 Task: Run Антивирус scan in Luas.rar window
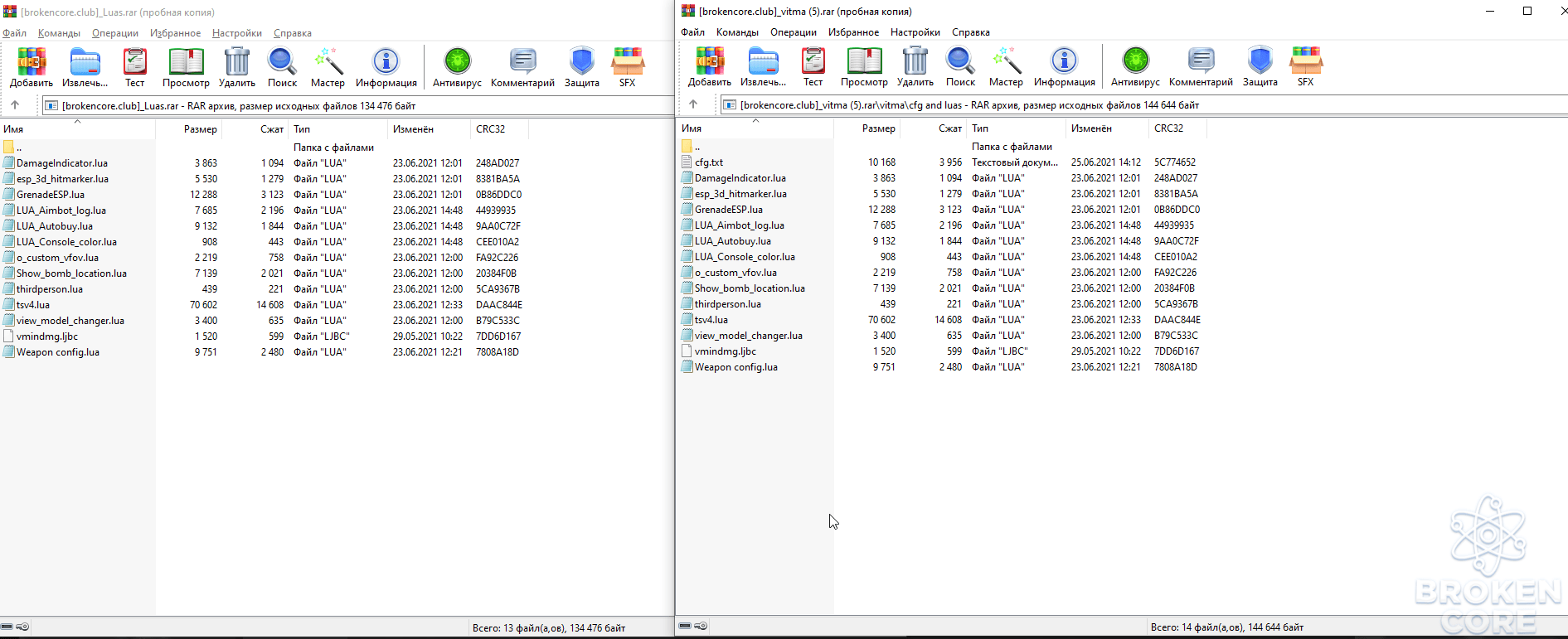point(457,67)
